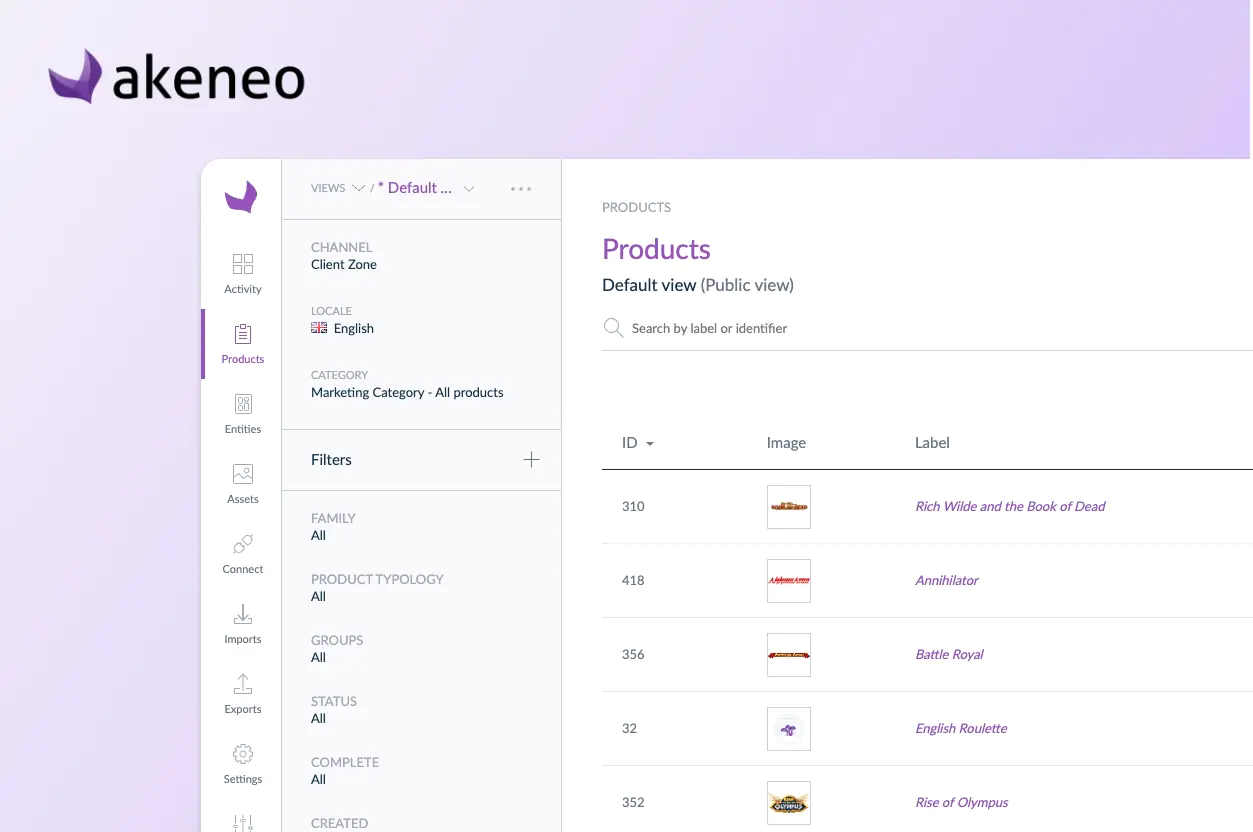Open the 'Annihilator' product
Screen dimensions: 1253x832
coord(947,580)
